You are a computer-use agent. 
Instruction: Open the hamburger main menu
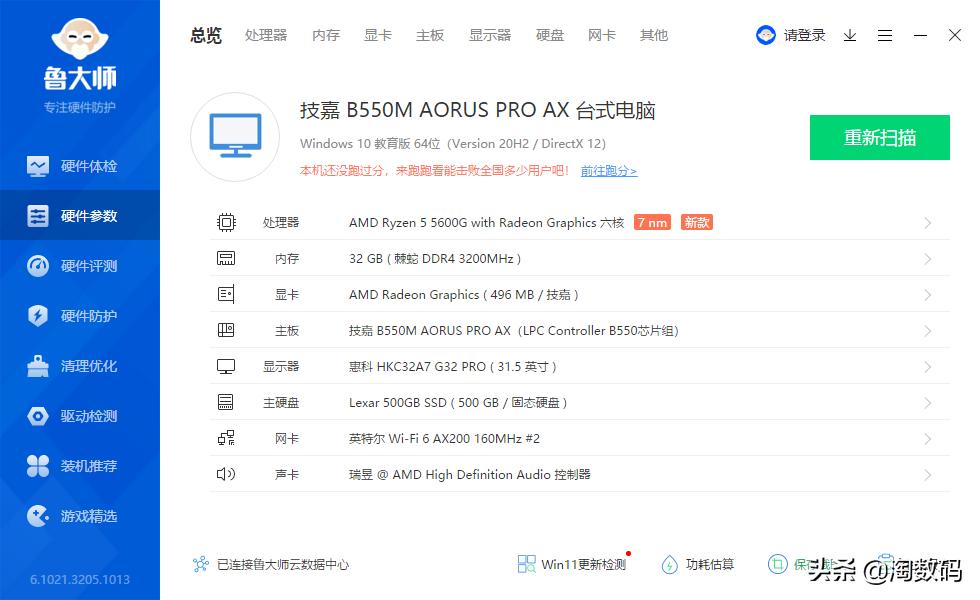(x=884, y=35)
